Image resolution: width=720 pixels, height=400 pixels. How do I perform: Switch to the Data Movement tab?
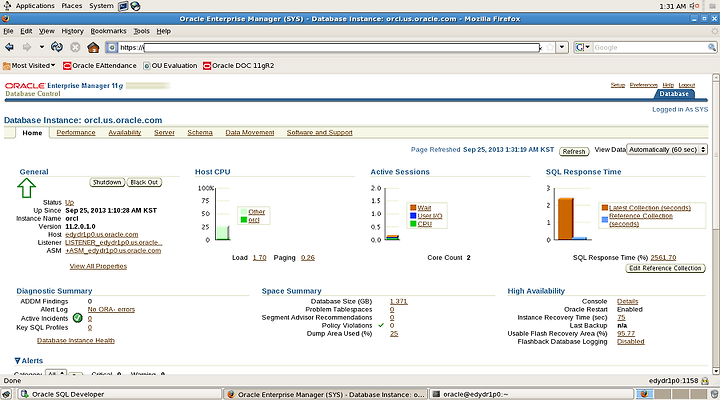[x=250, y=133]
